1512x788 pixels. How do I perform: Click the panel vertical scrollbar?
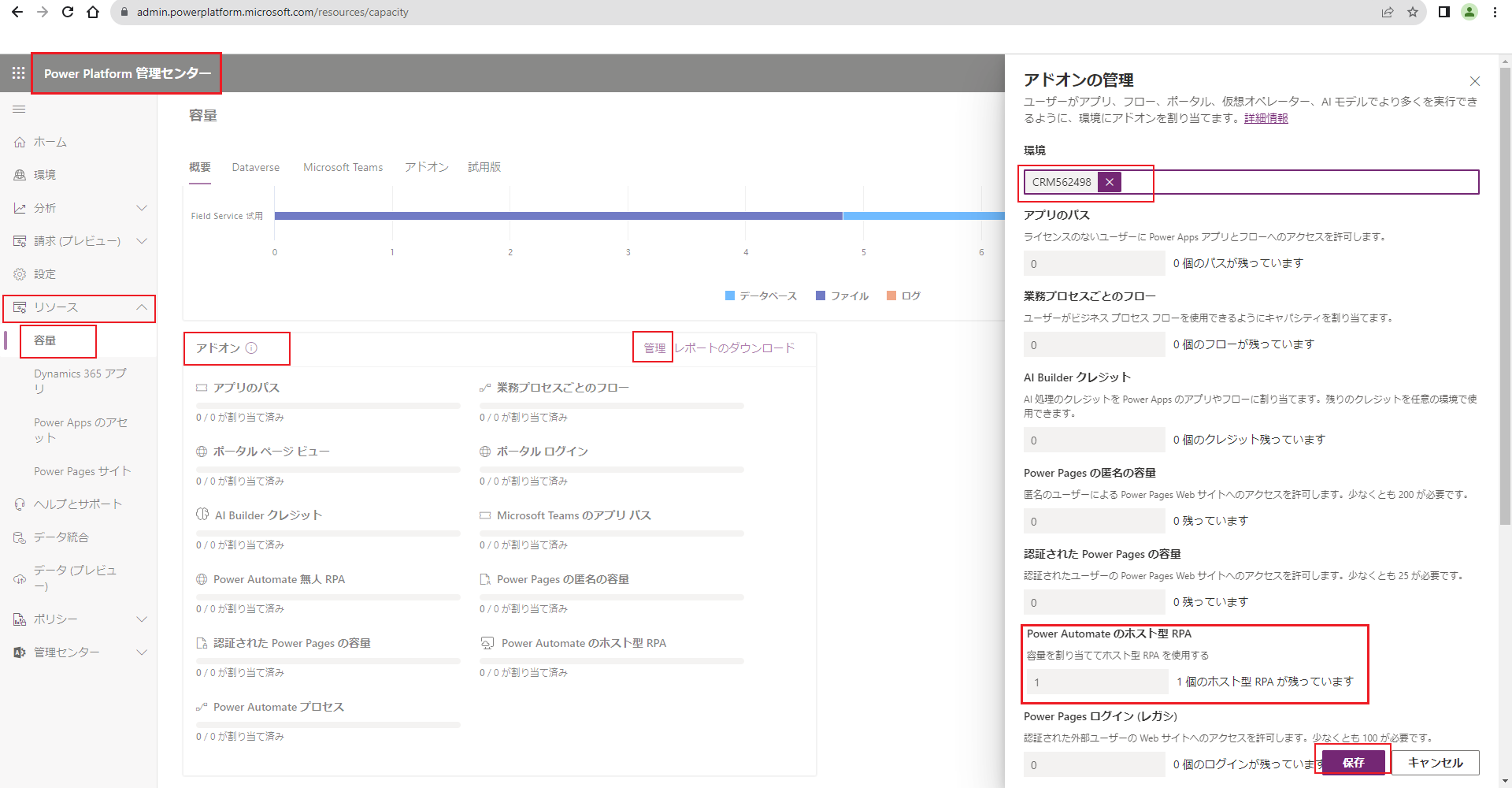[x=1505, y=295]
